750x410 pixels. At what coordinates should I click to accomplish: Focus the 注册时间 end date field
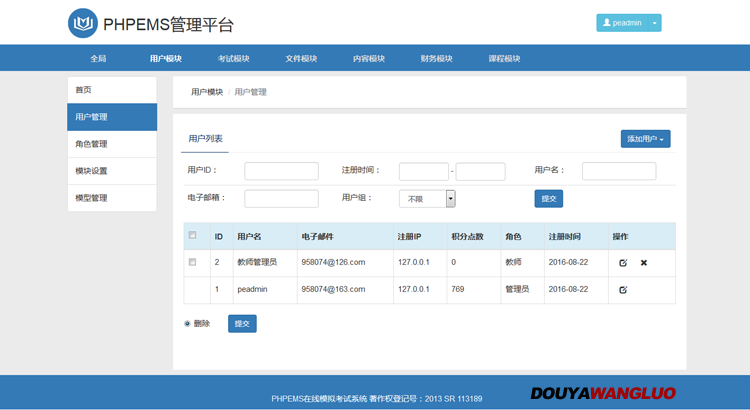[480, 171]
